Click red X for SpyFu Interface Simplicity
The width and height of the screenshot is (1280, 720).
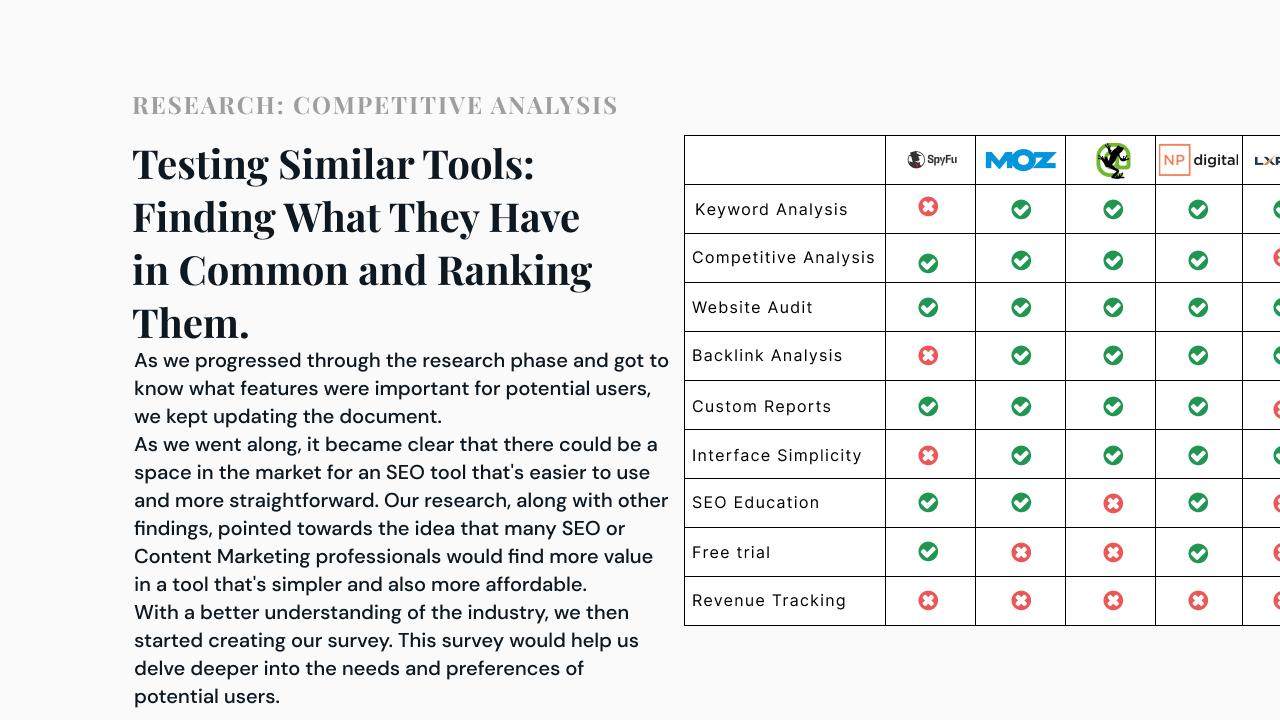click(928, 455)
